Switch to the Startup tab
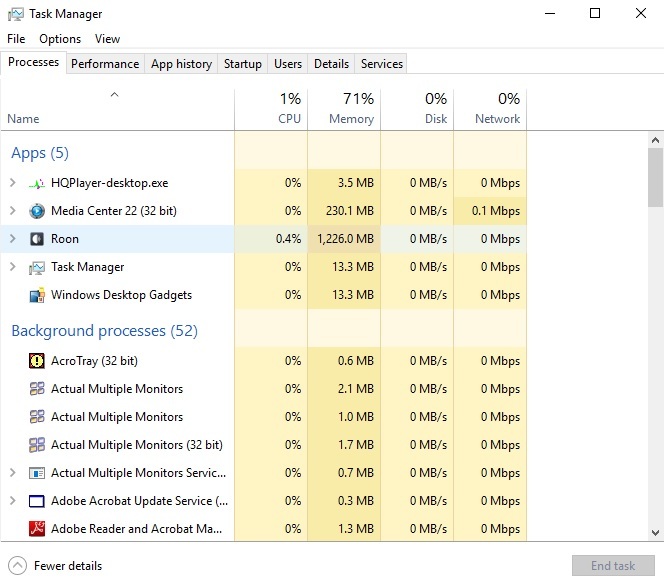664x586 pixels. pos(243,64)
